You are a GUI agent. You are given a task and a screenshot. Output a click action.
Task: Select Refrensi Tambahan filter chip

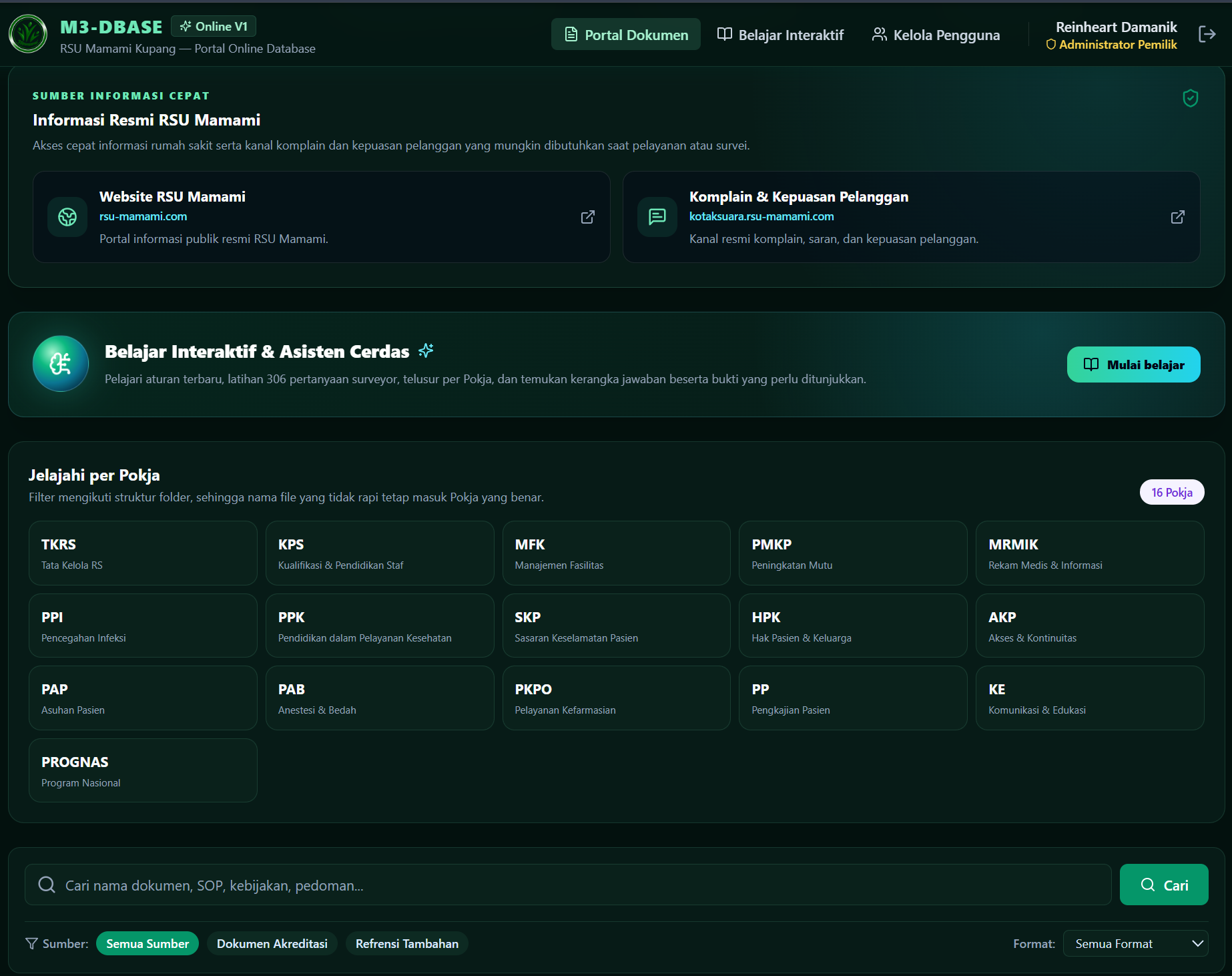407,943
